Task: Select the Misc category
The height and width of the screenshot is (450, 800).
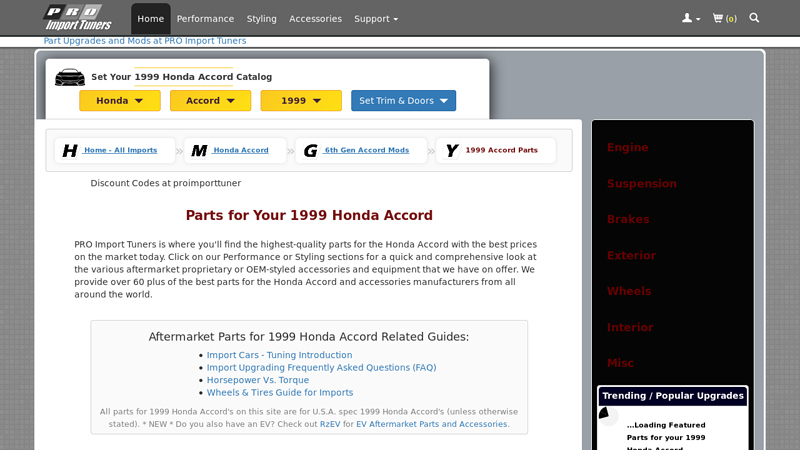Action: 620,363
